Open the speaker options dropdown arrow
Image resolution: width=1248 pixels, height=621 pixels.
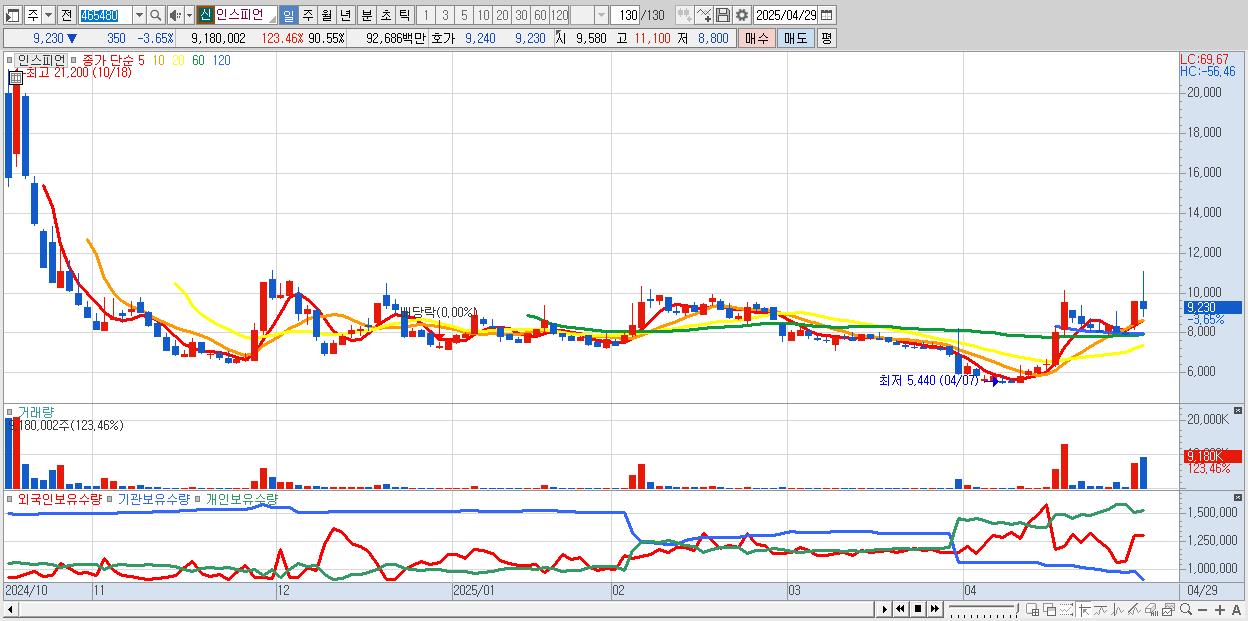click(x=189, y=15)
